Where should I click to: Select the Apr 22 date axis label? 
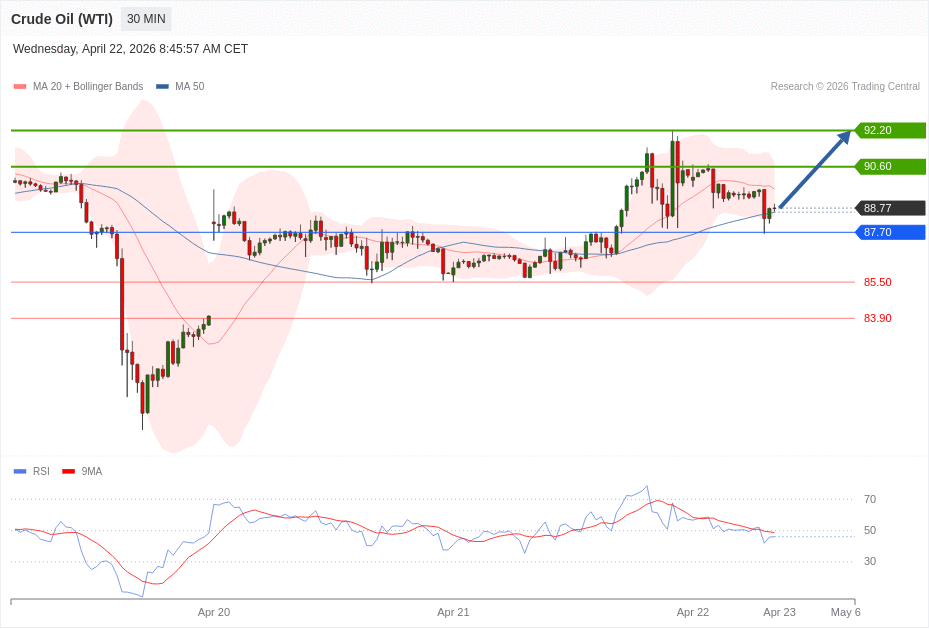(x=692, y=612)
